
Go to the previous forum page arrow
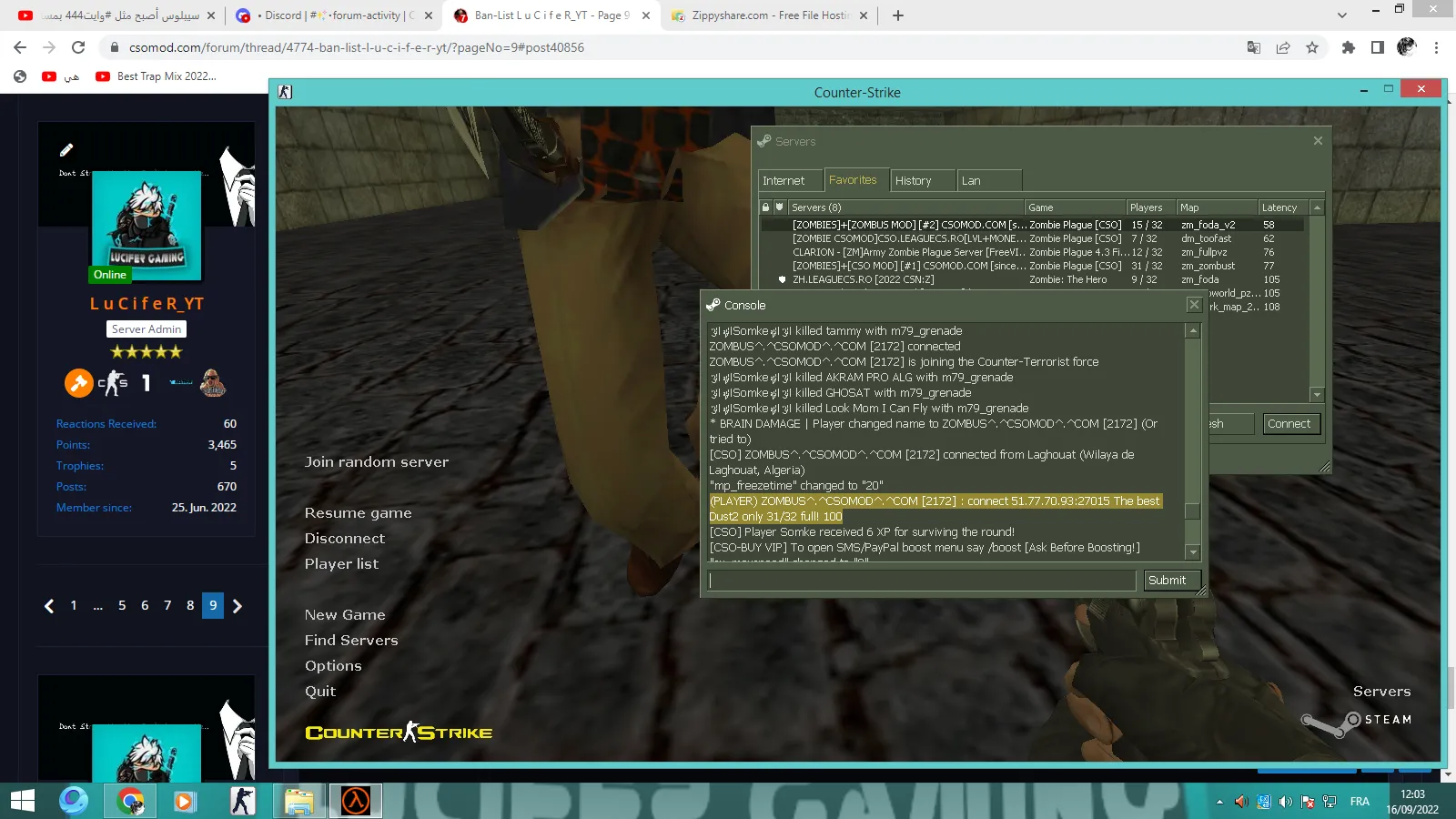[x=49, y=606]
